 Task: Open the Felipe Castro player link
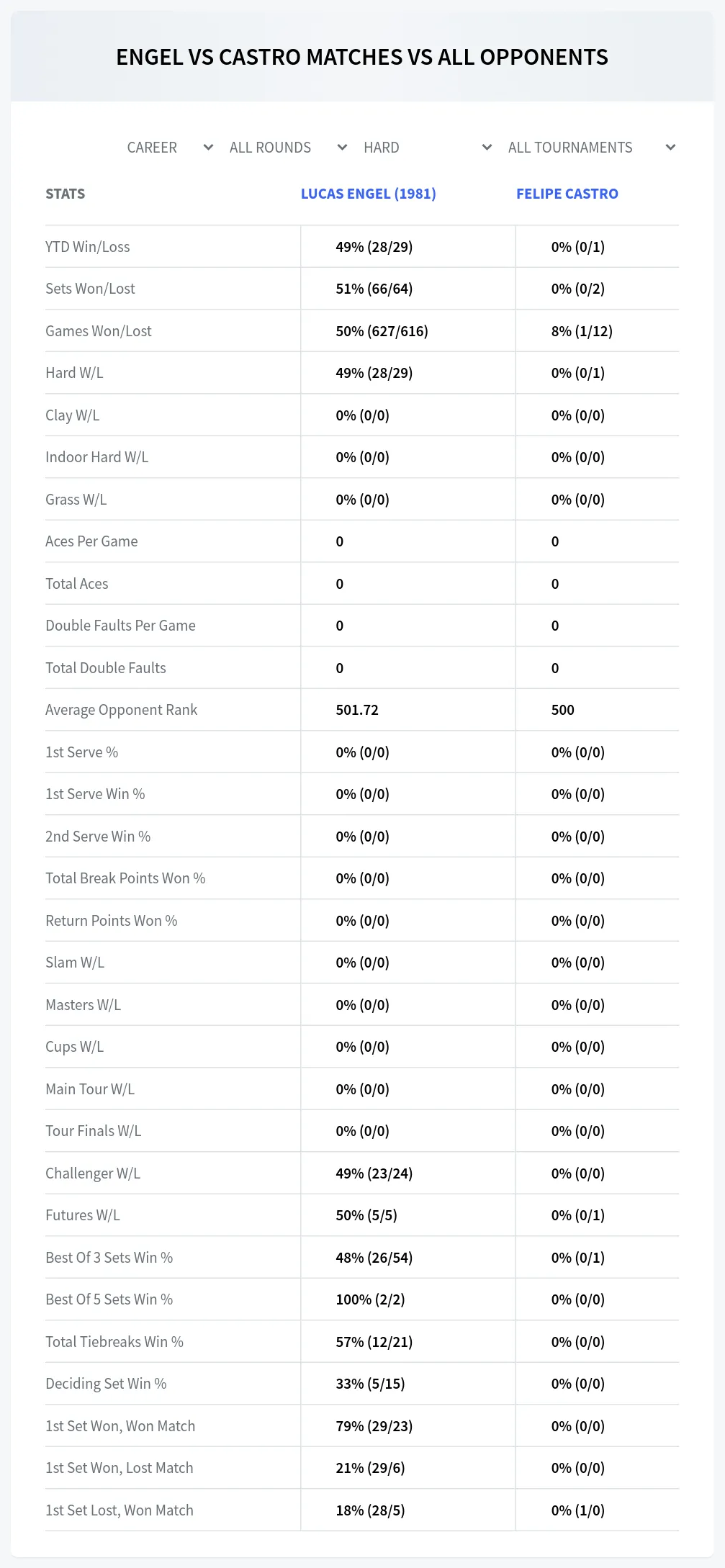click(x=567, y=194)
